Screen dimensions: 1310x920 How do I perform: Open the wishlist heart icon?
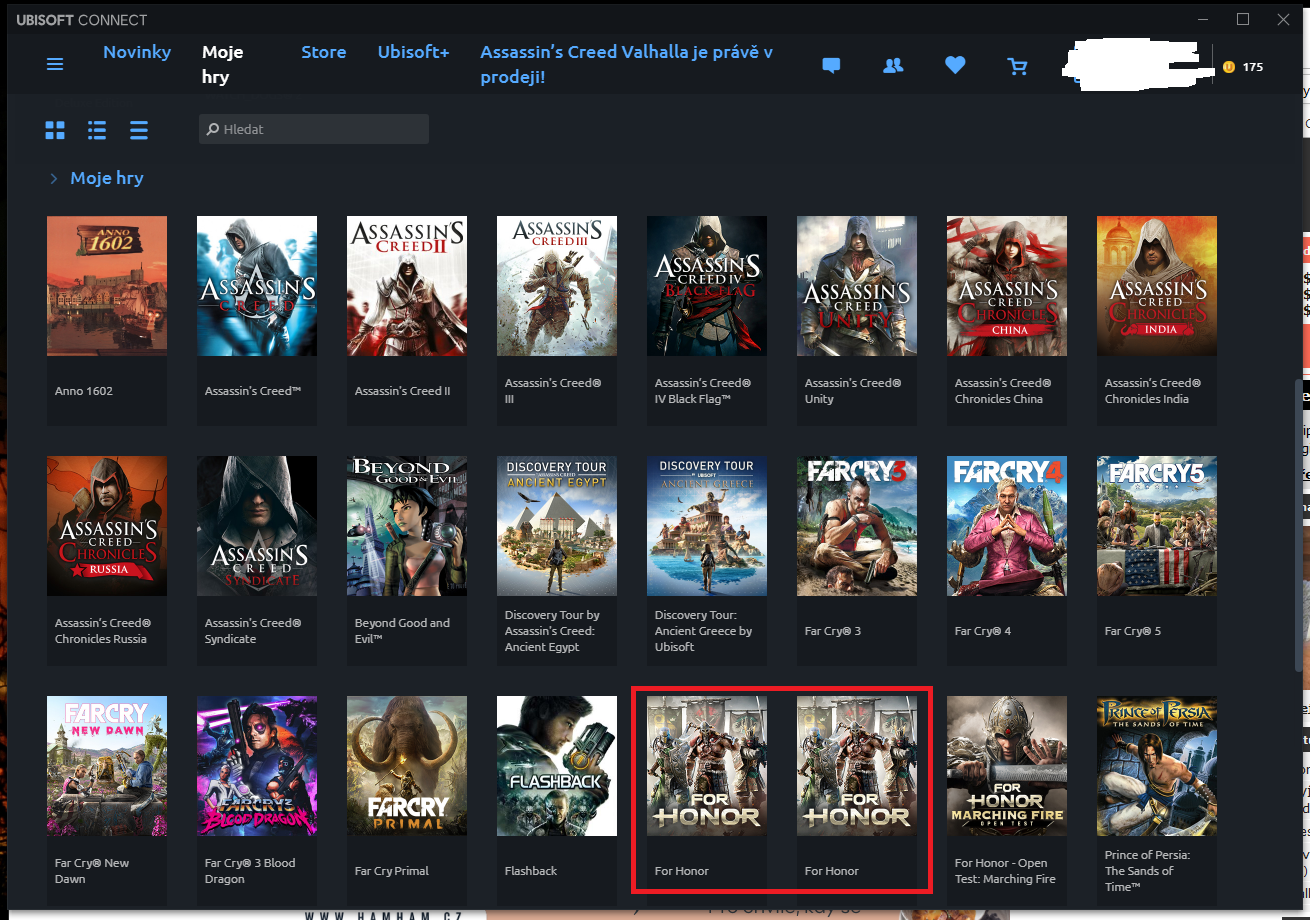tap(955, 66)
